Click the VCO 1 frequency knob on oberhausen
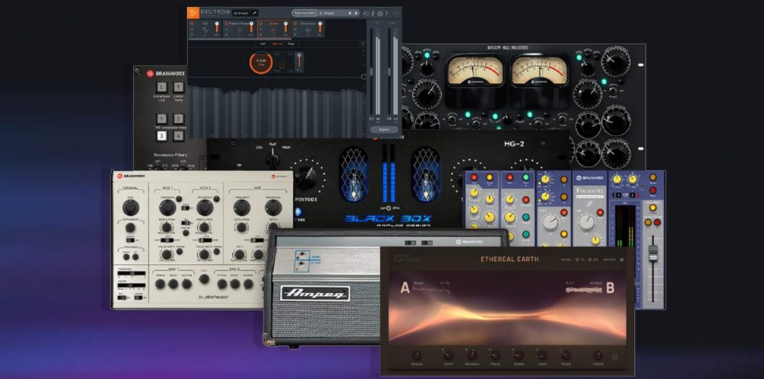 click(168, 207)
